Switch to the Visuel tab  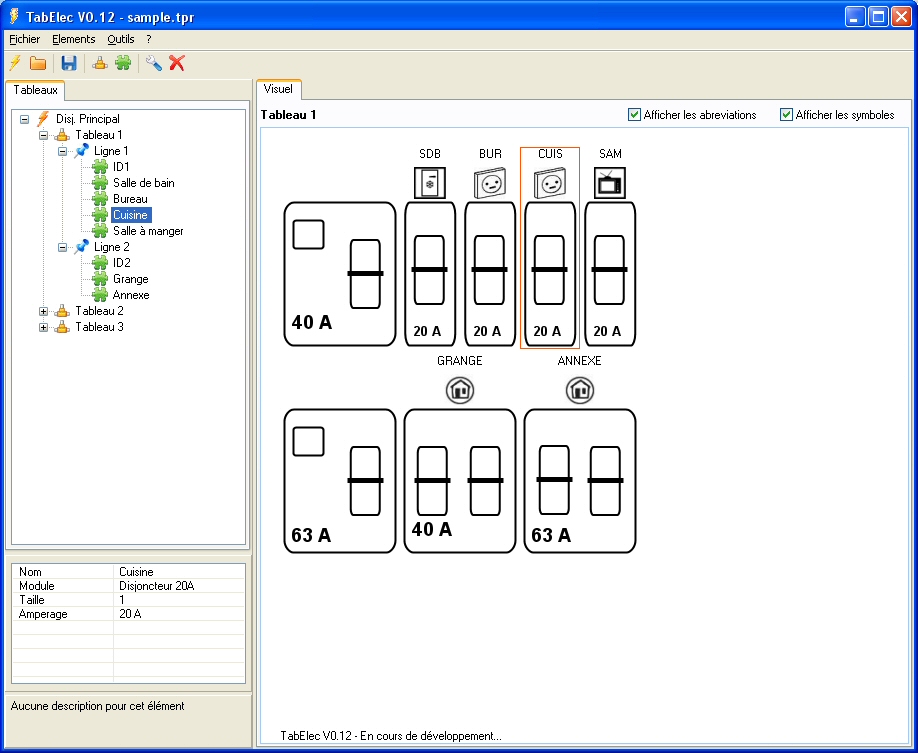(x=278, y=89)
